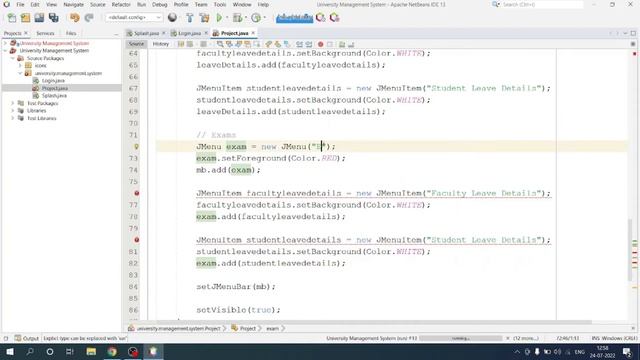Open the default config dropdown

click(134, 18)
